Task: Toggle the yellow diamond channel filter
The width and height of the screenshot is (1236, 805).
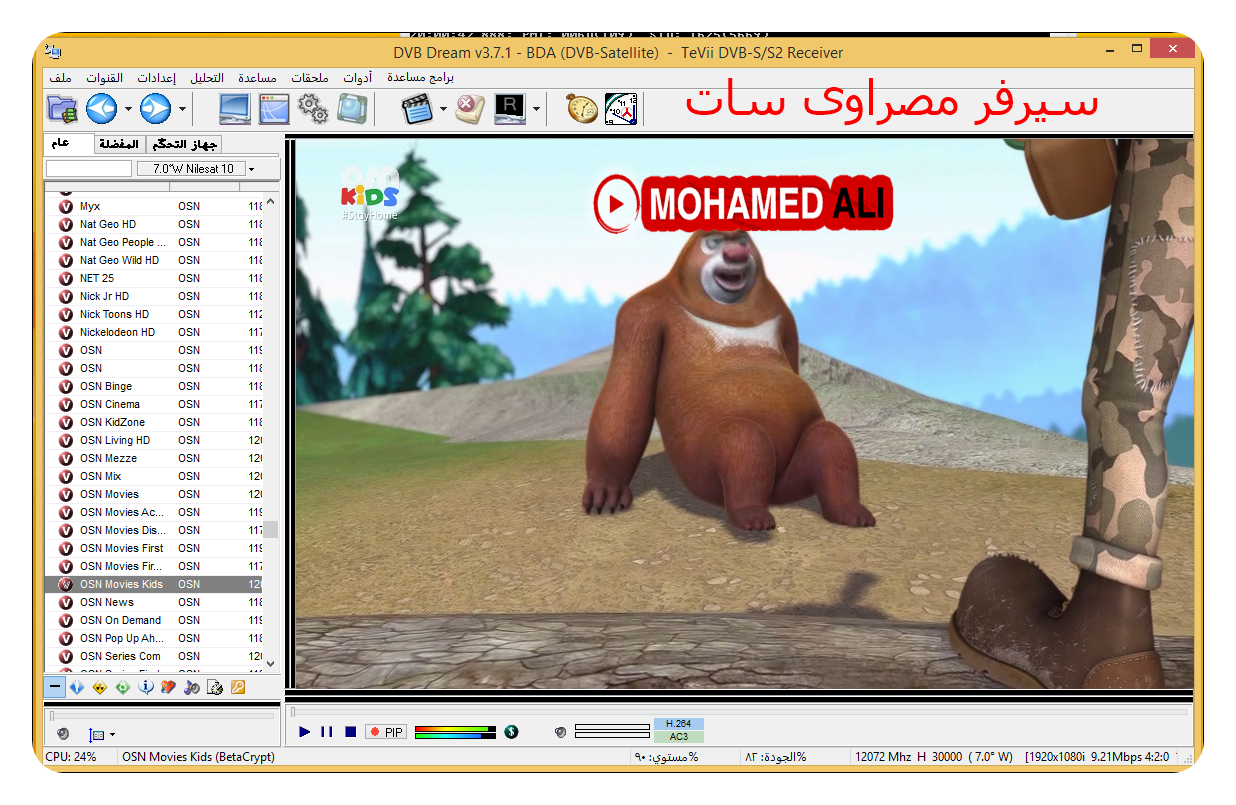Action: tap(99, 687)
